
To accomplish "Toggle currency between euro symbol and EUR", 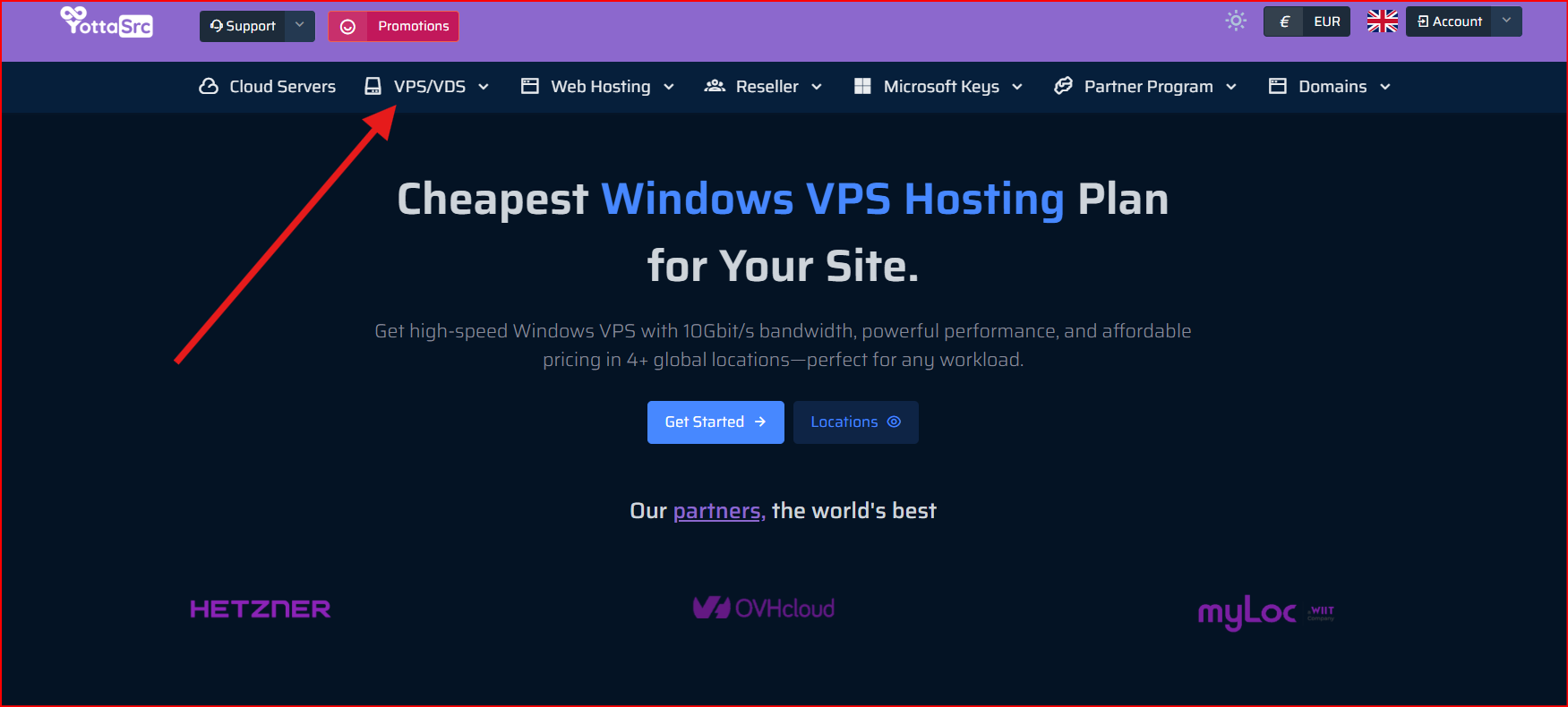I will (x=1307, y=21).
